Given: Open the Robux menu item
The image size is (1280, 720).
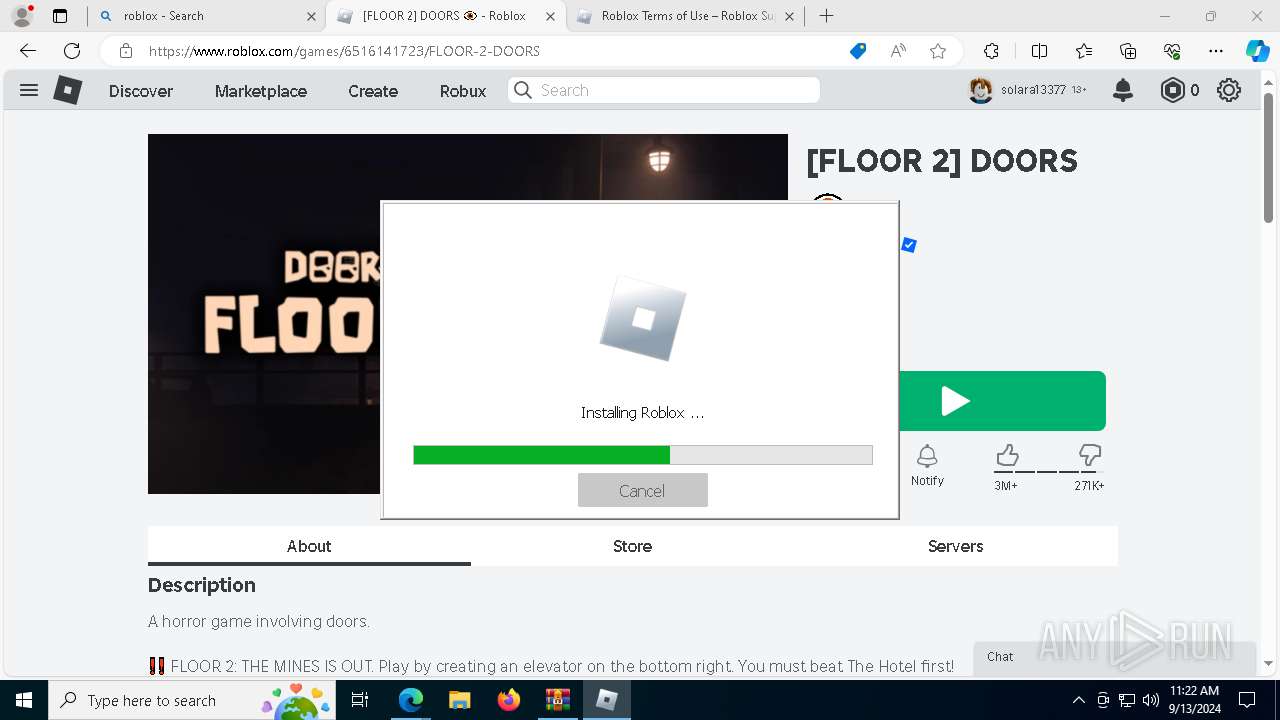Looking at the screenshot, I should point(463,90).
